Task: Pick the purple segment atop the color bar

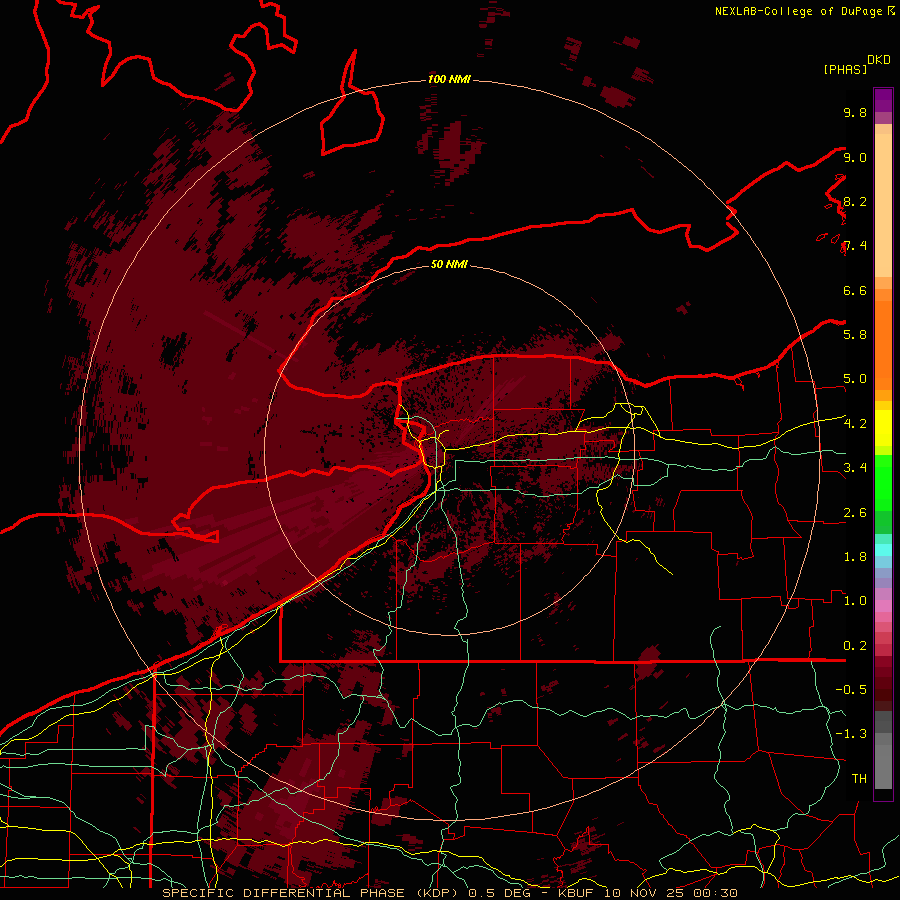Action: (x=883, y=100)
